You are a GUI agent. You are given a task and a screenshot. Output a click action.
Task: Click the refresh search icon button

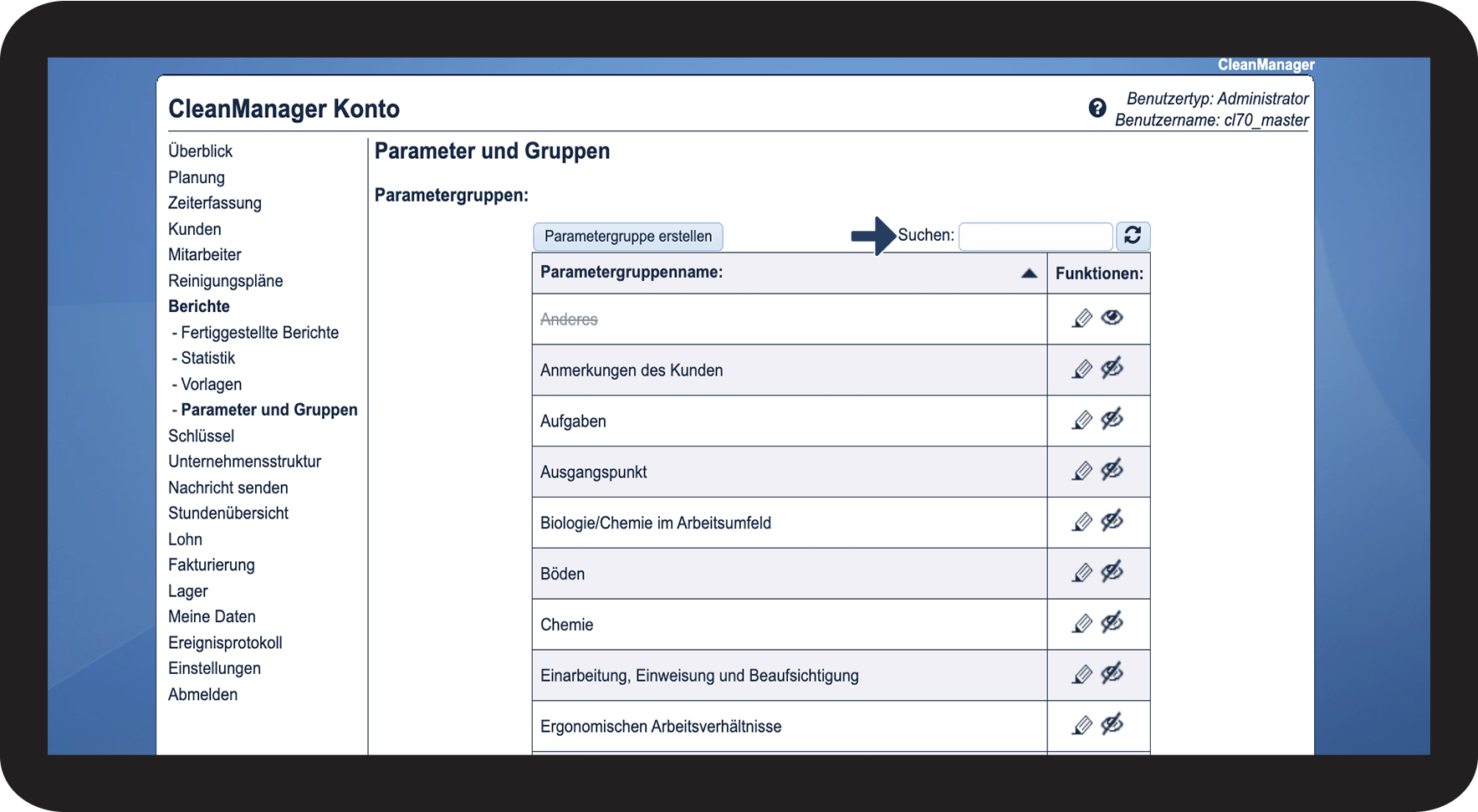click(1133, 236)
